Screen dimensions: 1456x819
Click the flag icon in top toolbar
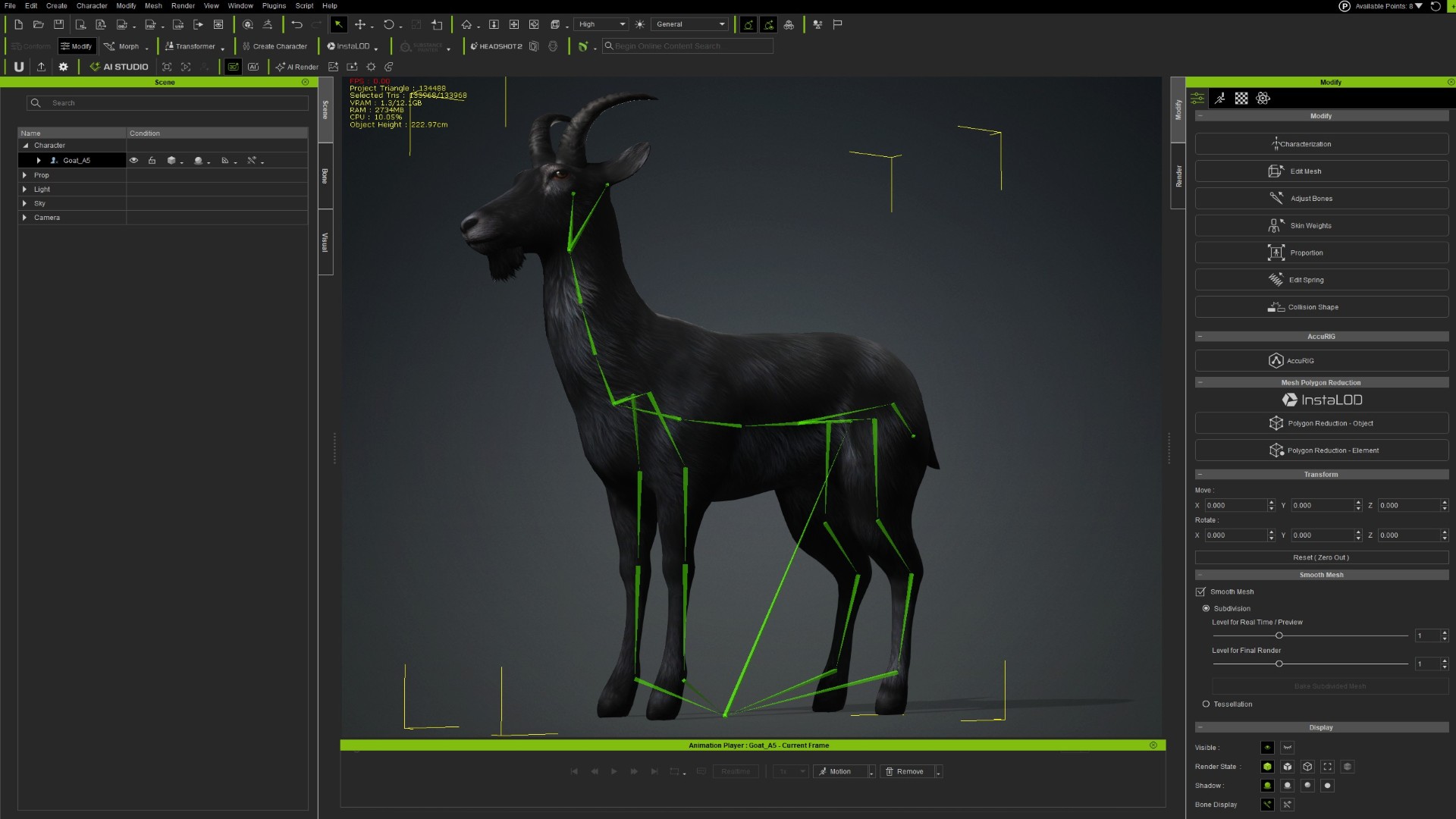pos(838,24)
